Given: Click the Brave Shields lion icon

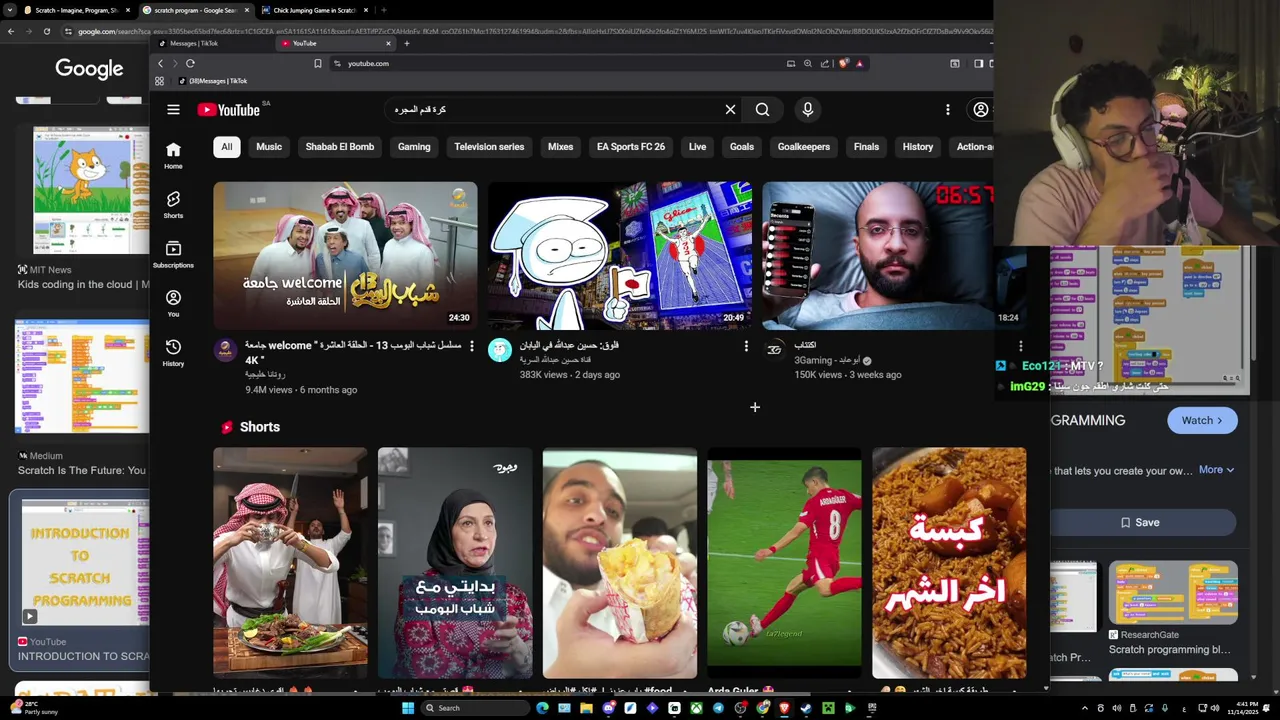Looking at the screenshot, I should (x=844, y=63).
